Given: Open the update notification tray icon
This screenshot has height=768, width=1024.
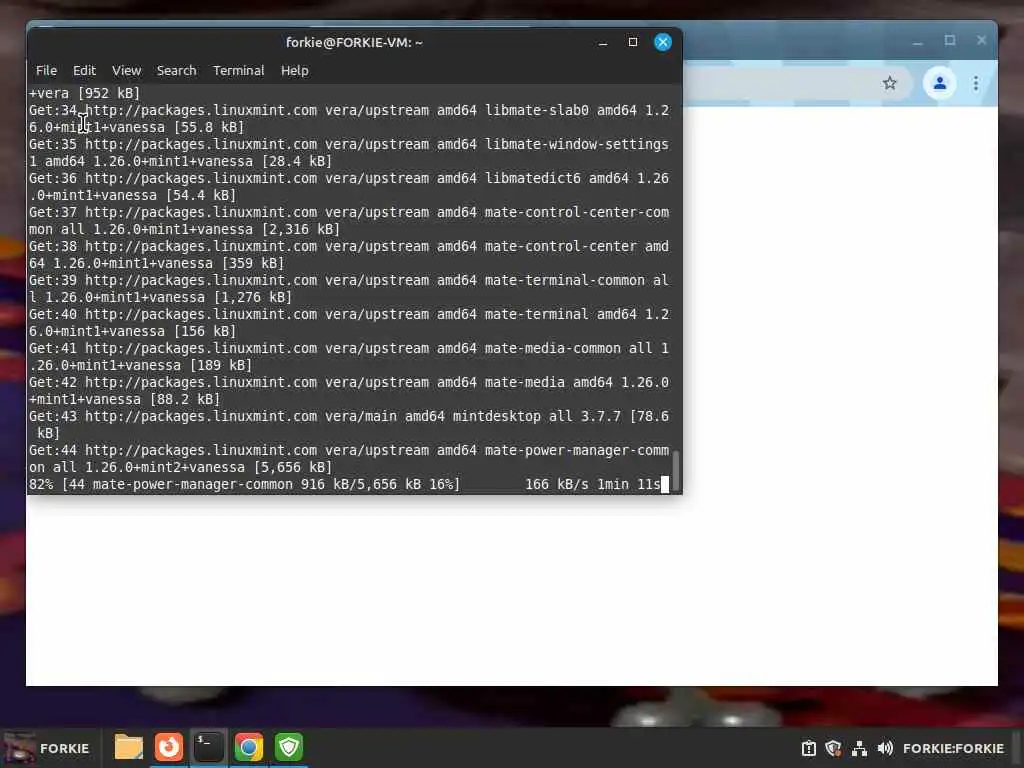Looking at the screenshot, I should (808, 748).
